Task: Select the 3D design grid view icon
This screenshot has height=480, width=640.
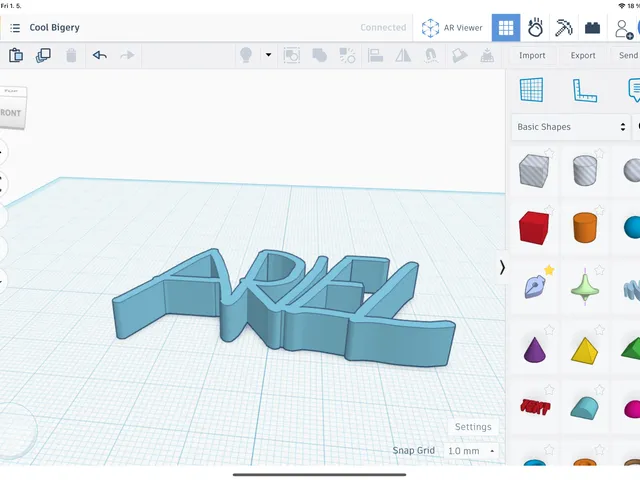Action: pyautogui.click(x=506, y=28)
